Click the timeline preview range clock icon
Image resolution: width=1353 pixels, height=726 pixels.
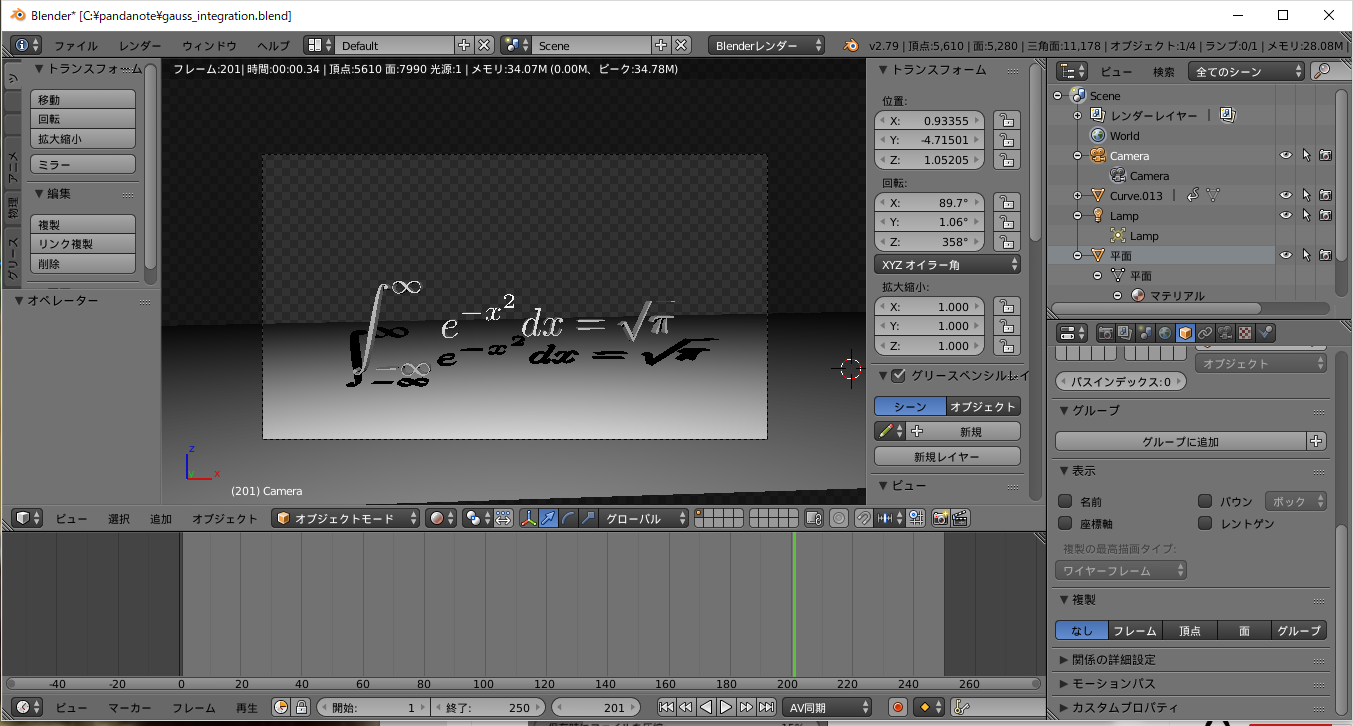(280, 707)
